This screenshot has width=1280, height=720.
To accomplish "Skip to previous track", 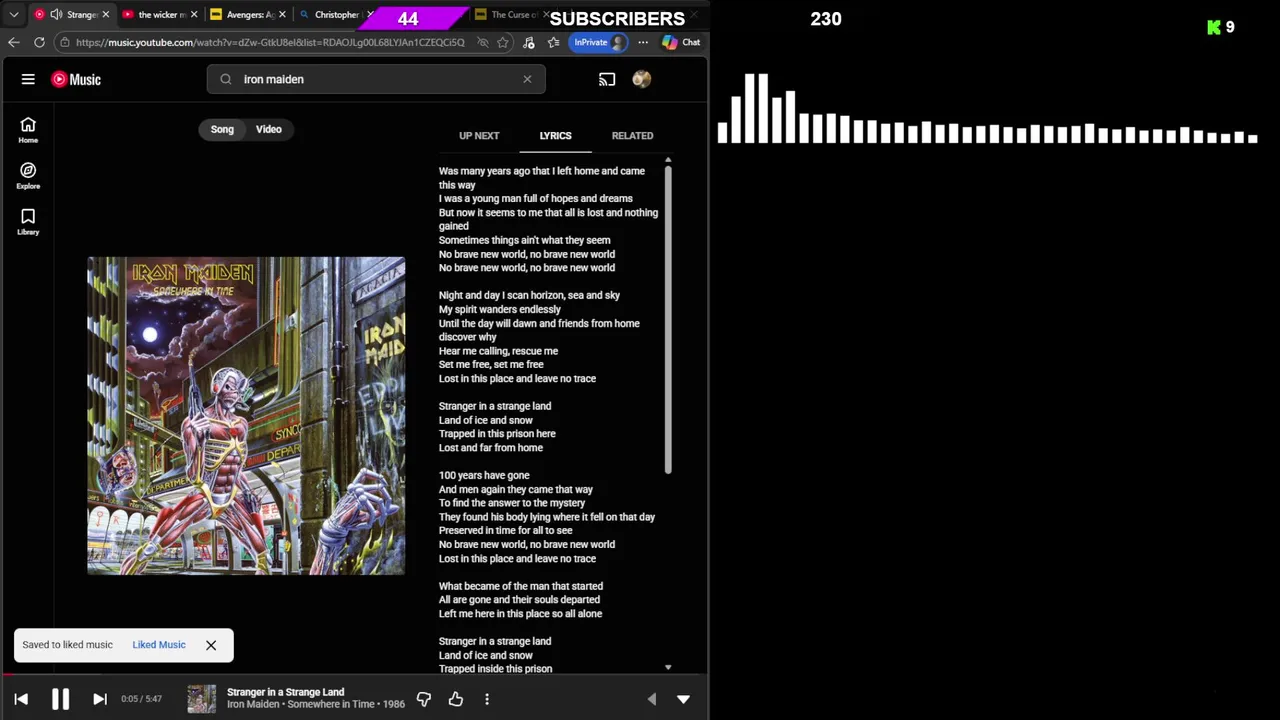I will click(21, 699).
